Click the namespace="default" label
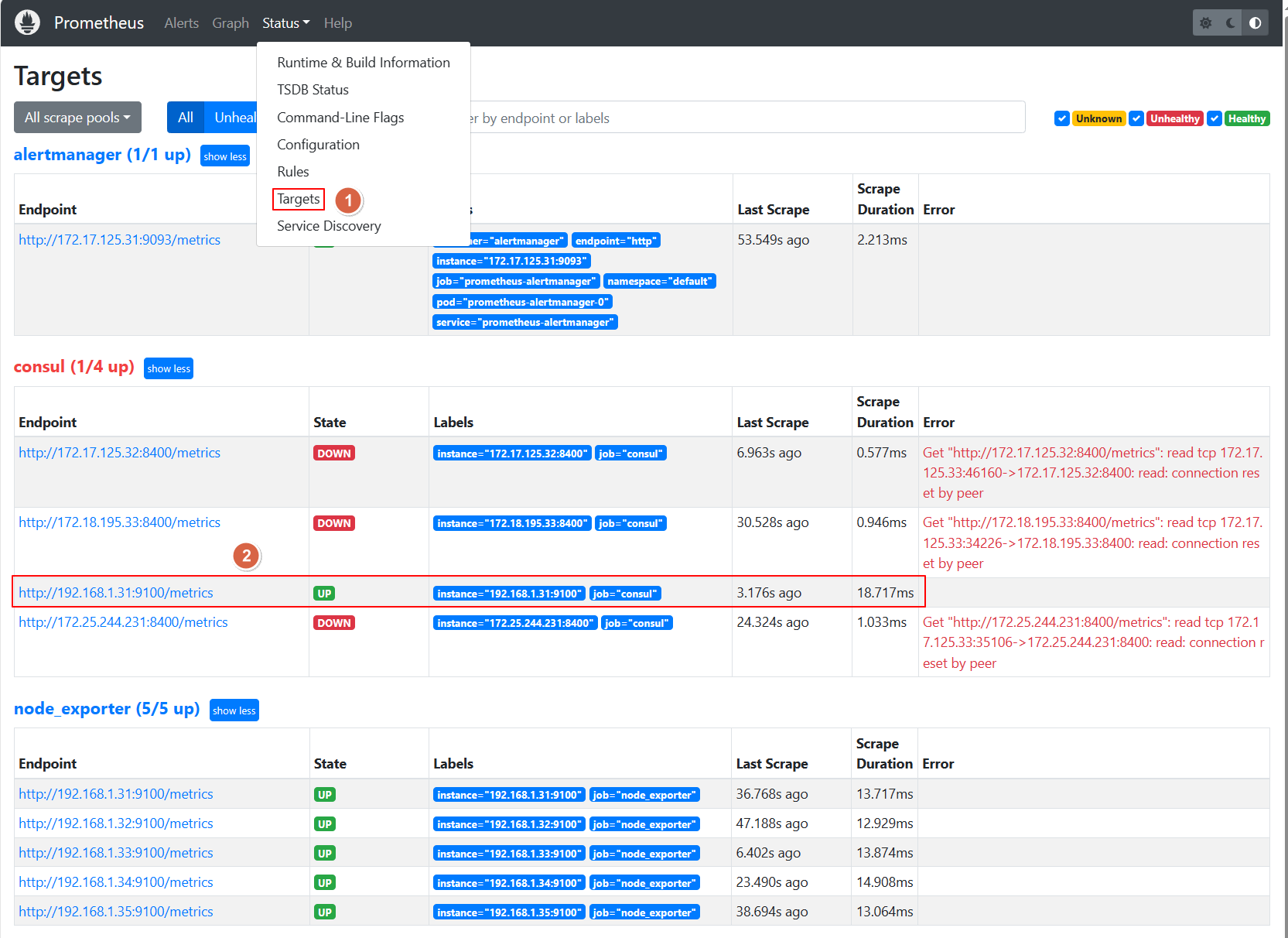 tap(660, 281)
